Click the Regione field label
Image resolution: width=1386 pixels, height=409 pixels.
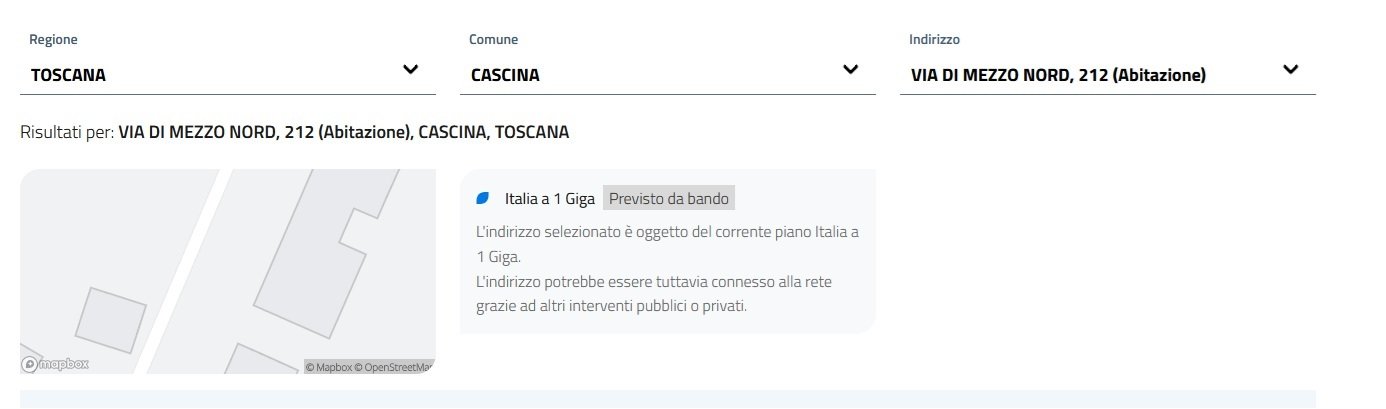coord(53,40)
